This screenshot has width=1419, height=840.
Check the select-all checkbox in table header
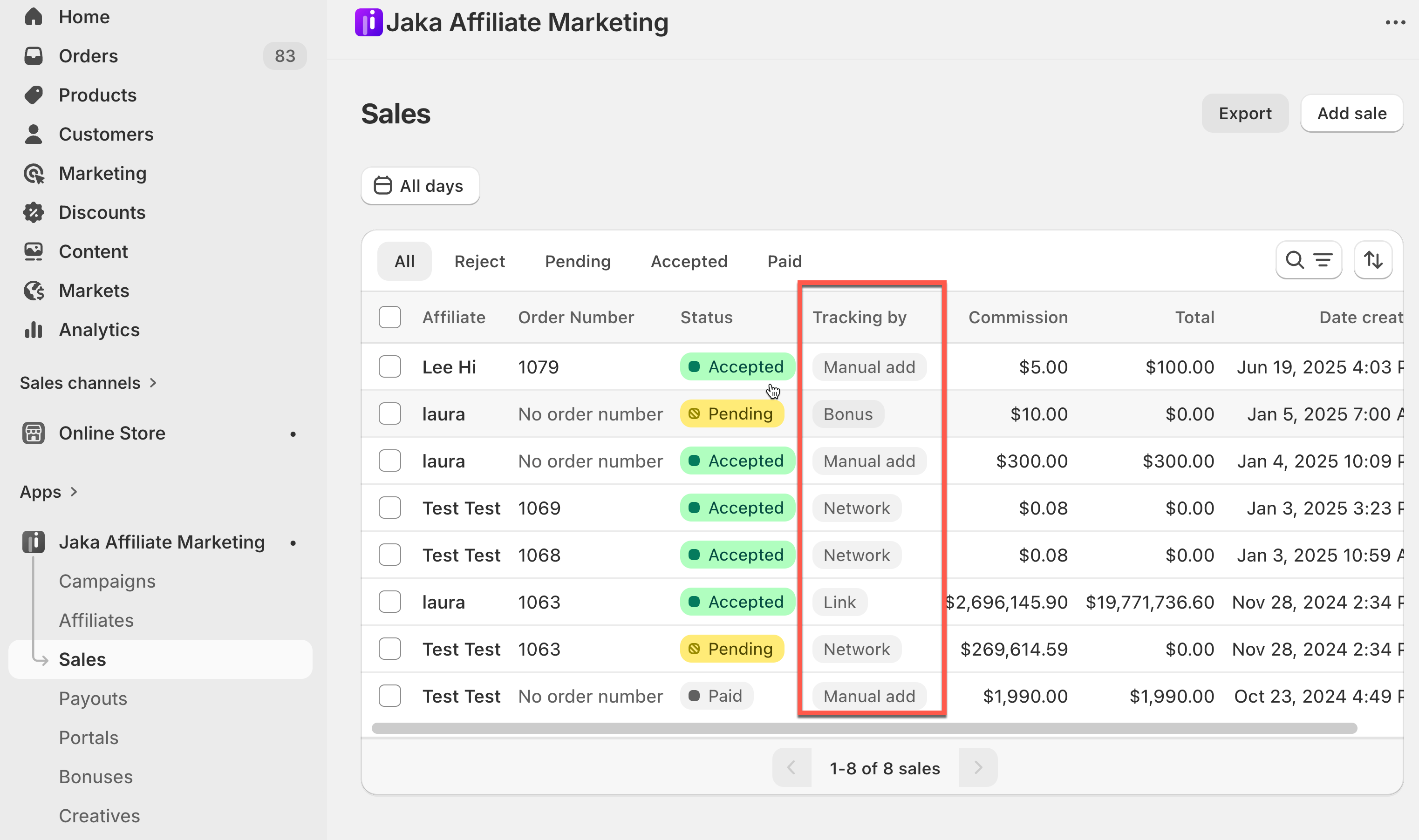[389, 317]
